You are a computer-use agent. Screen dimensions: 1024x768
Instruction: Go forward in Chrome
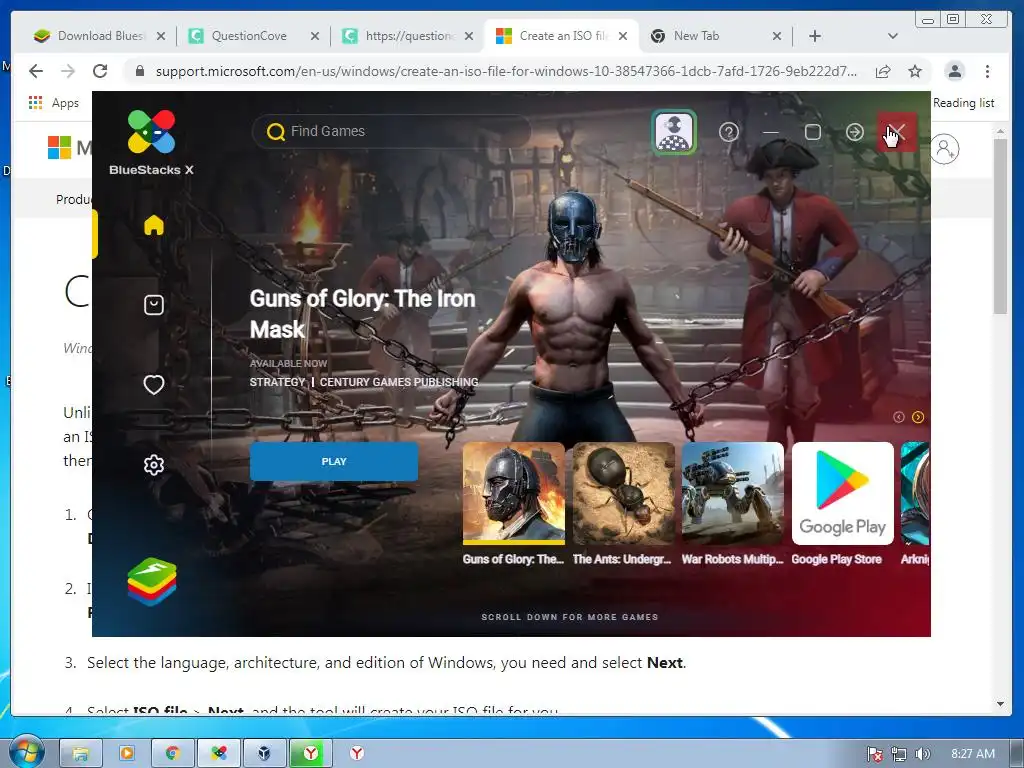(68, 71)
